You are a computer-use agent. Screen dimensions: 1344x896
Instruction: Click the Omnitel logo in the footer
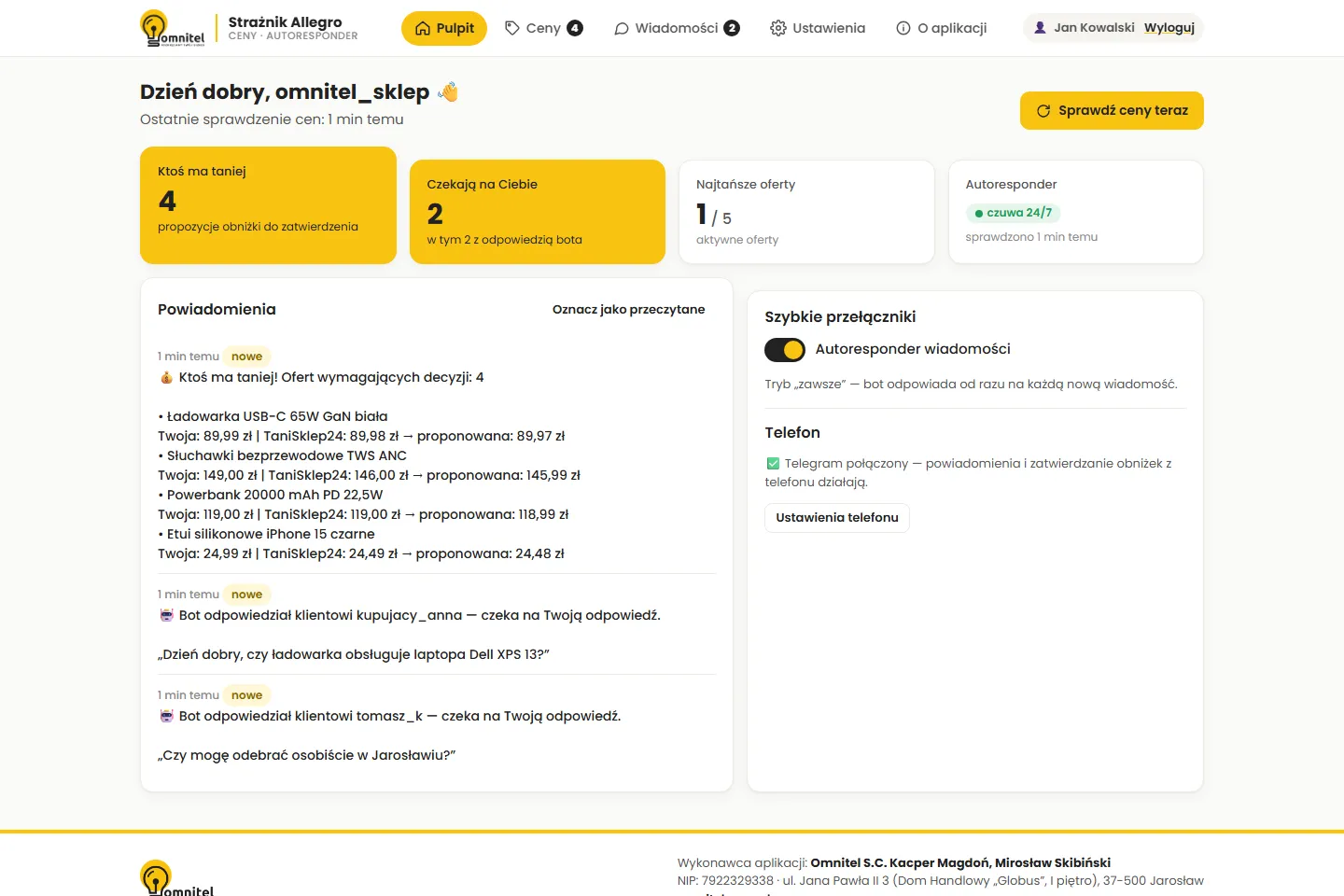point(177,877)
